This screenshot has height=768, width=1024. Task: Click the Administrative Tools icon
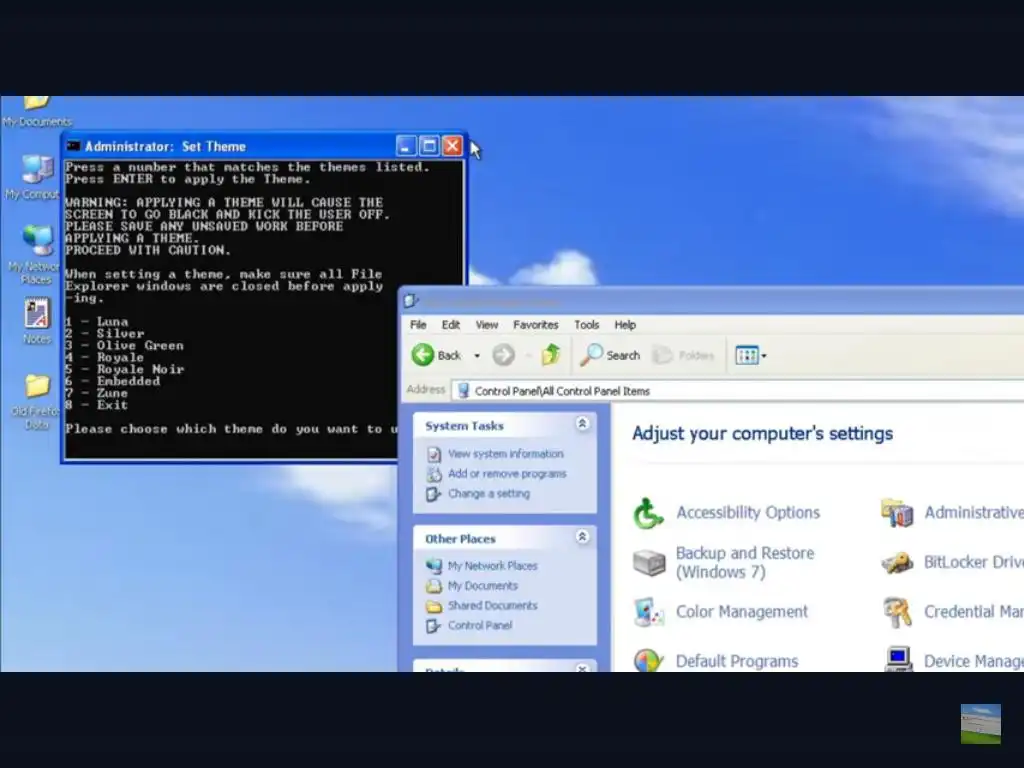pos(897,513)
